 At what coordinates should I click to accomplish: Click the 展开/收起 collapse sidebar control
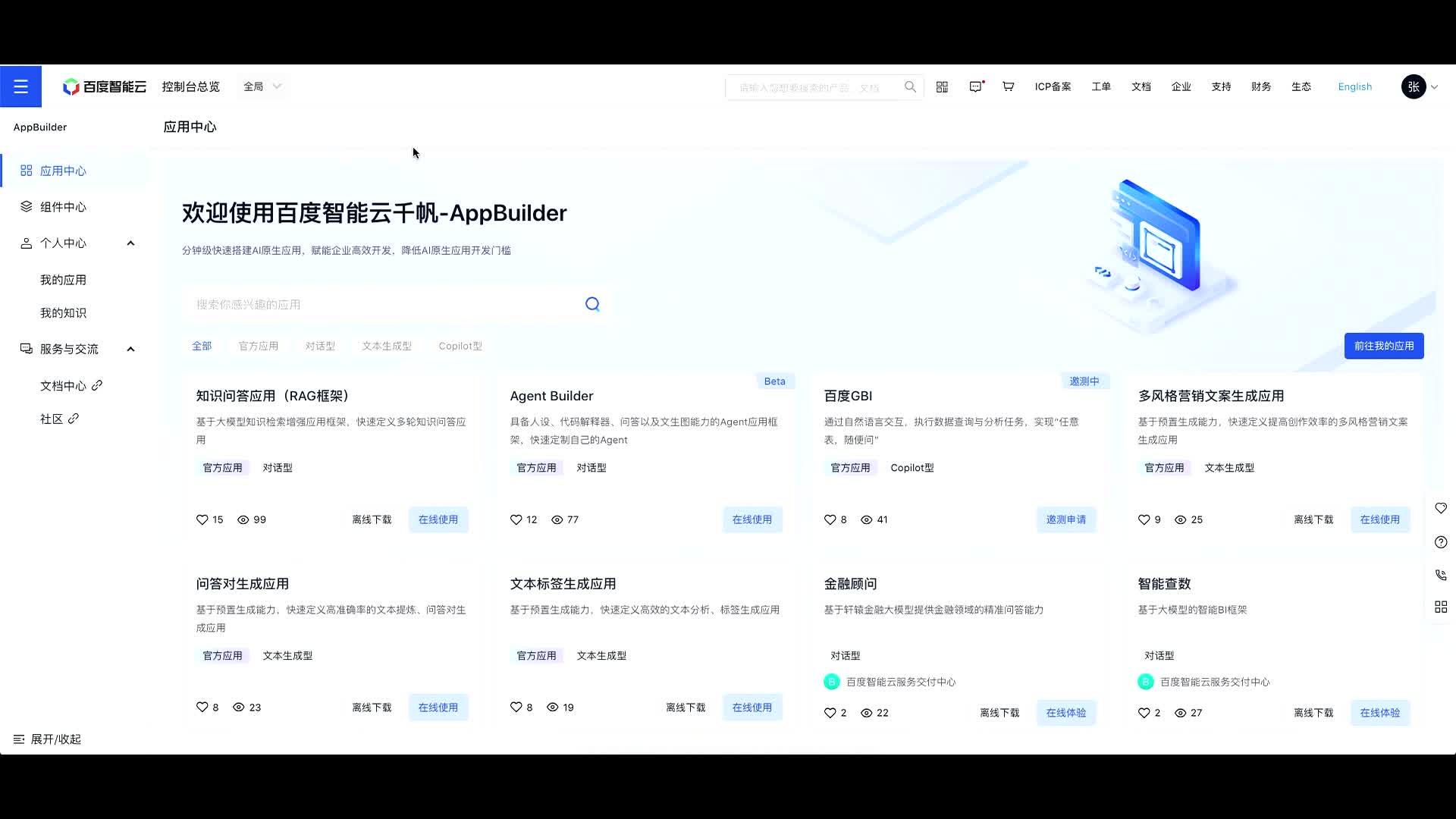pyautogui.click(x=47, y=739)
